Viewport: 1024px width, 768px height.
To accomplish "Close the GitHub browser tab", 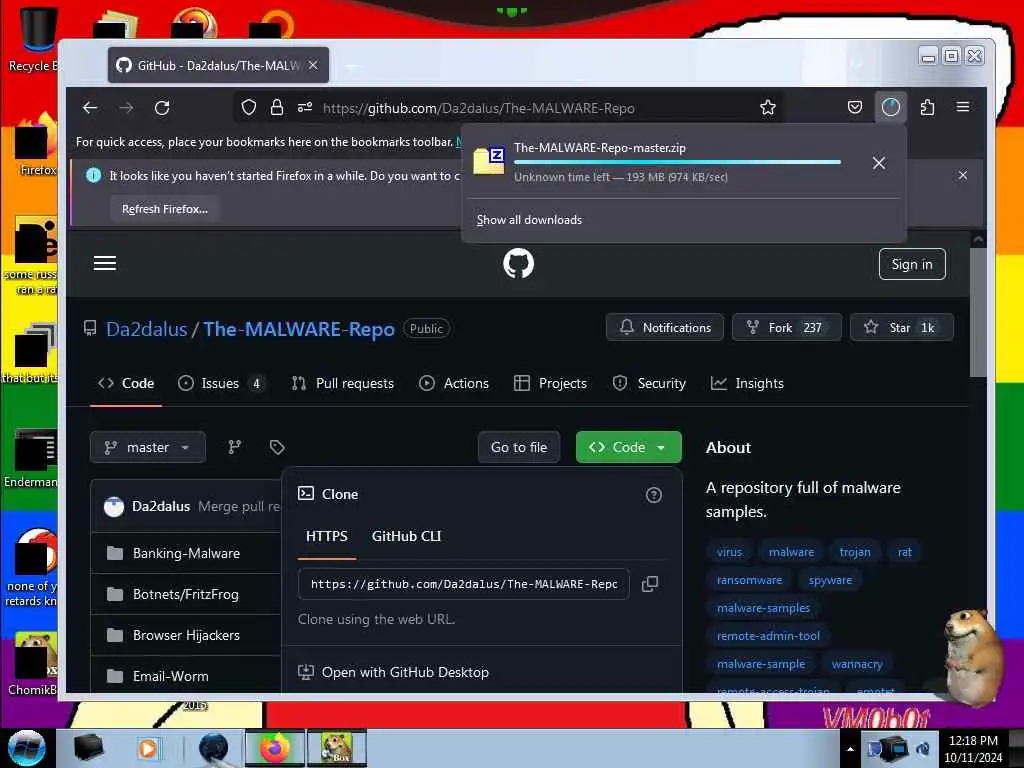I will tap(313, 65).
